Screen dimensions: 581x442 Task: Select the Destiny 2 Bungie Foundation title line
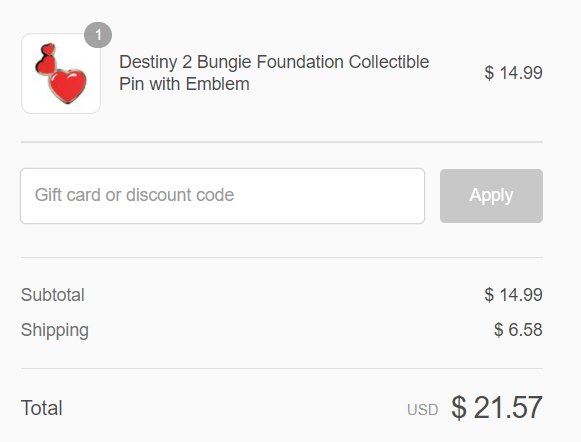tap(274, 62)
